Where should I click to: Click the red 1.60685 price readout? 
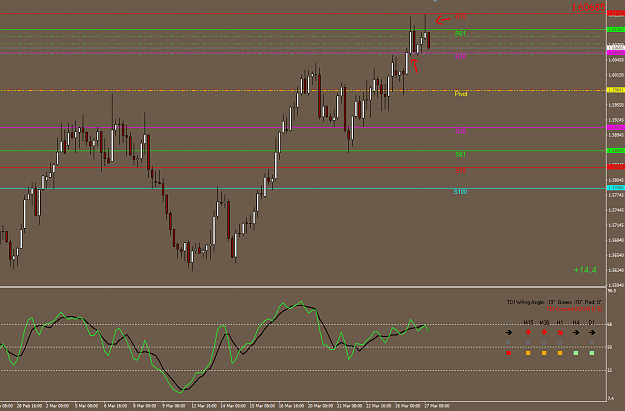[588, 7]
